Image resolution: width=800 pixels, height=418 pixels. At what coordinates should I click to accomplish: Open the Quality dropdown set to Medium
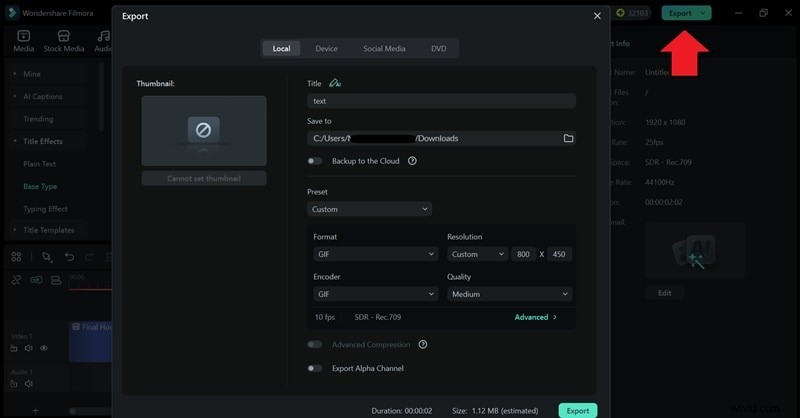coord(508,294)
